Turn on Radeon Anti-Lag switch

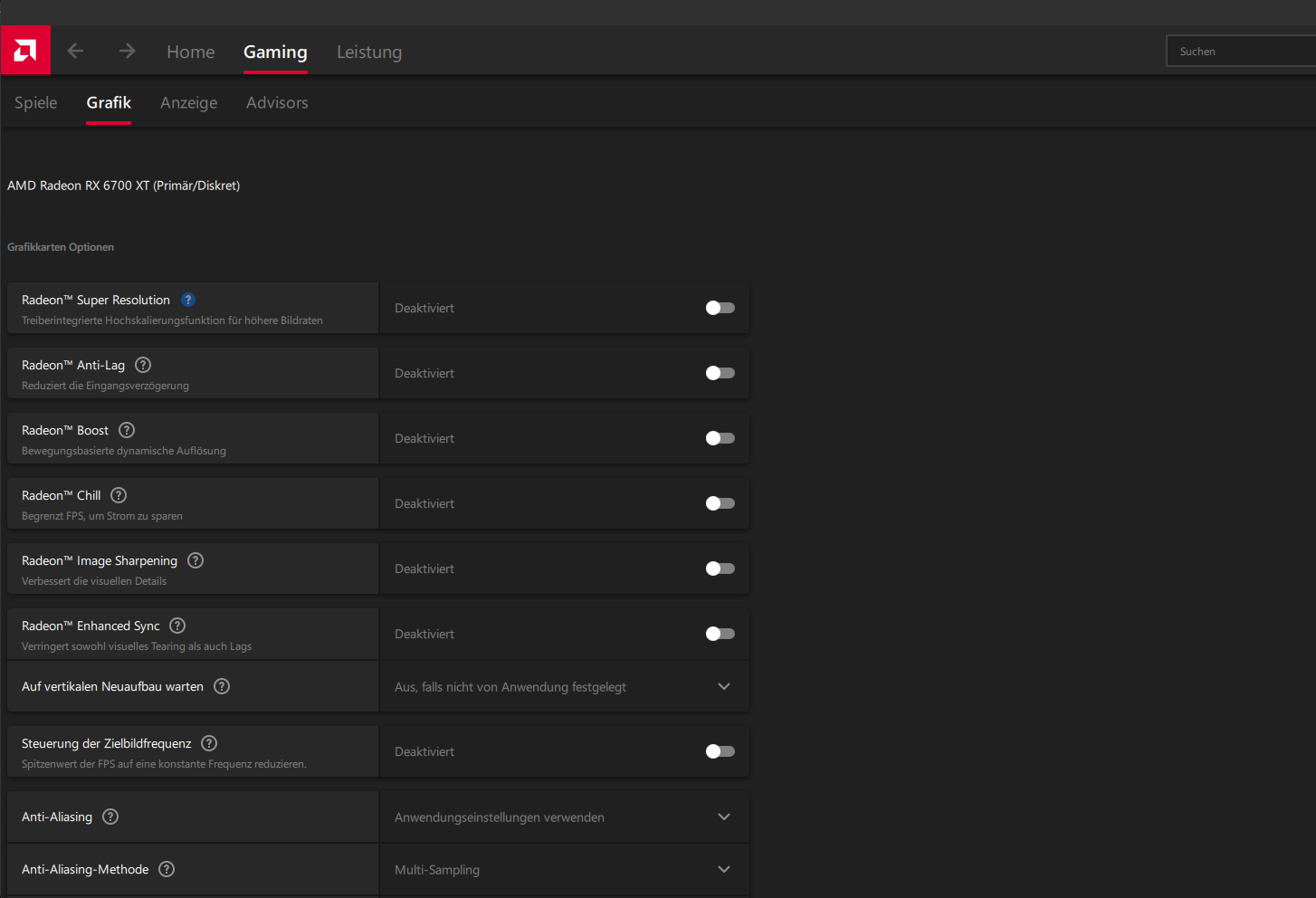point(720,373)
